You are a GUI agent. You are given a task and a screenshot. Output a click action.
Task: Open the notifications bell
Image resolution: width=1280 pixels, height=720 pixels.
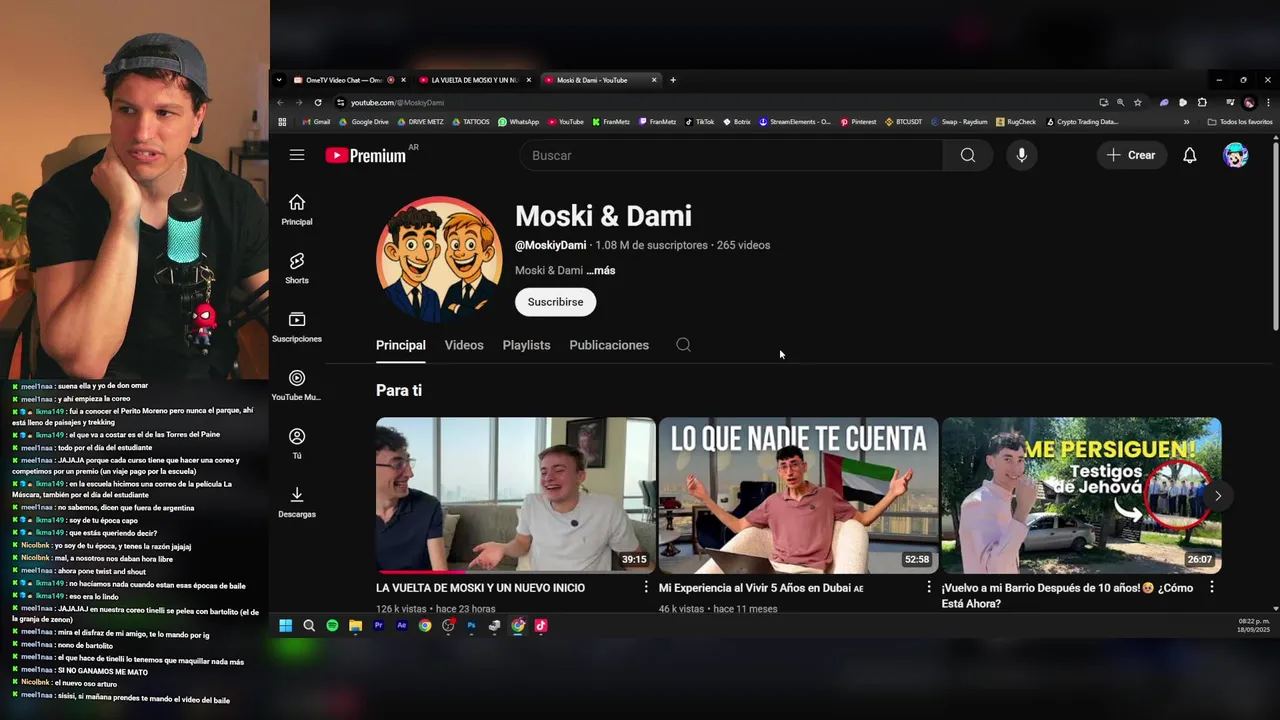tap(1189, 155)
